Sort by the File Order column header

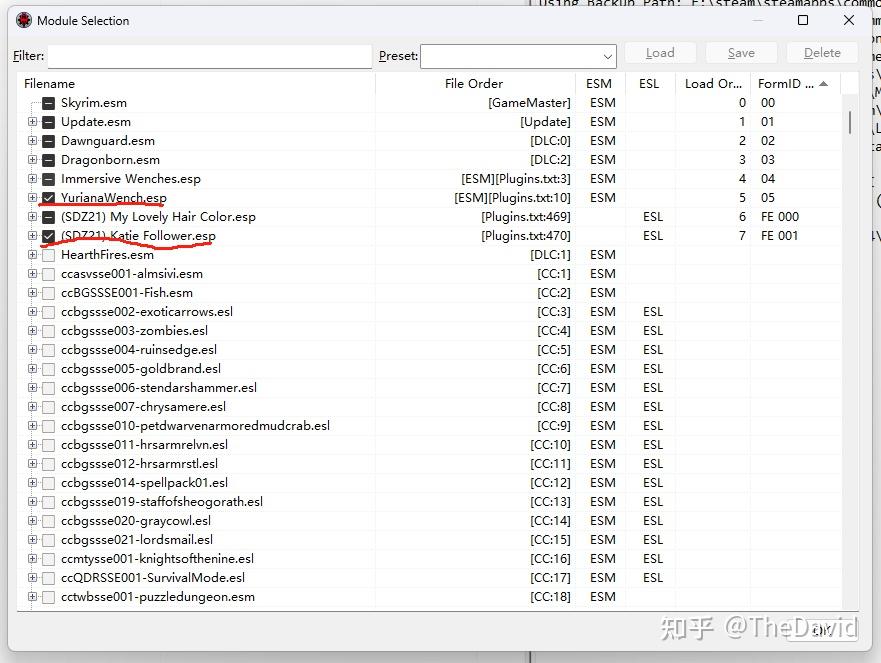[x=474, y=84]
